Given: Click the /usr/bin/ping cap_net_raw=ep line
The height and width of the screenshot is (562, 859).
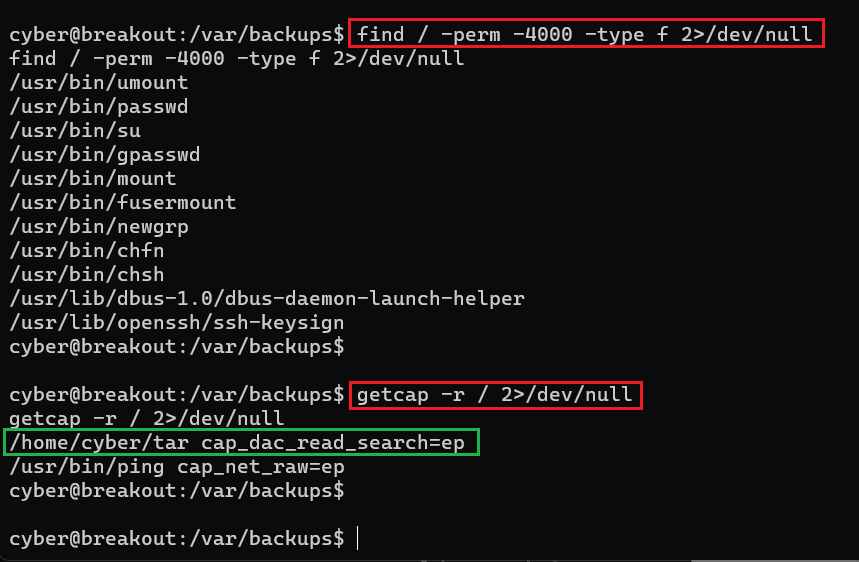Looking at the screenshot, I should [176, 466].
